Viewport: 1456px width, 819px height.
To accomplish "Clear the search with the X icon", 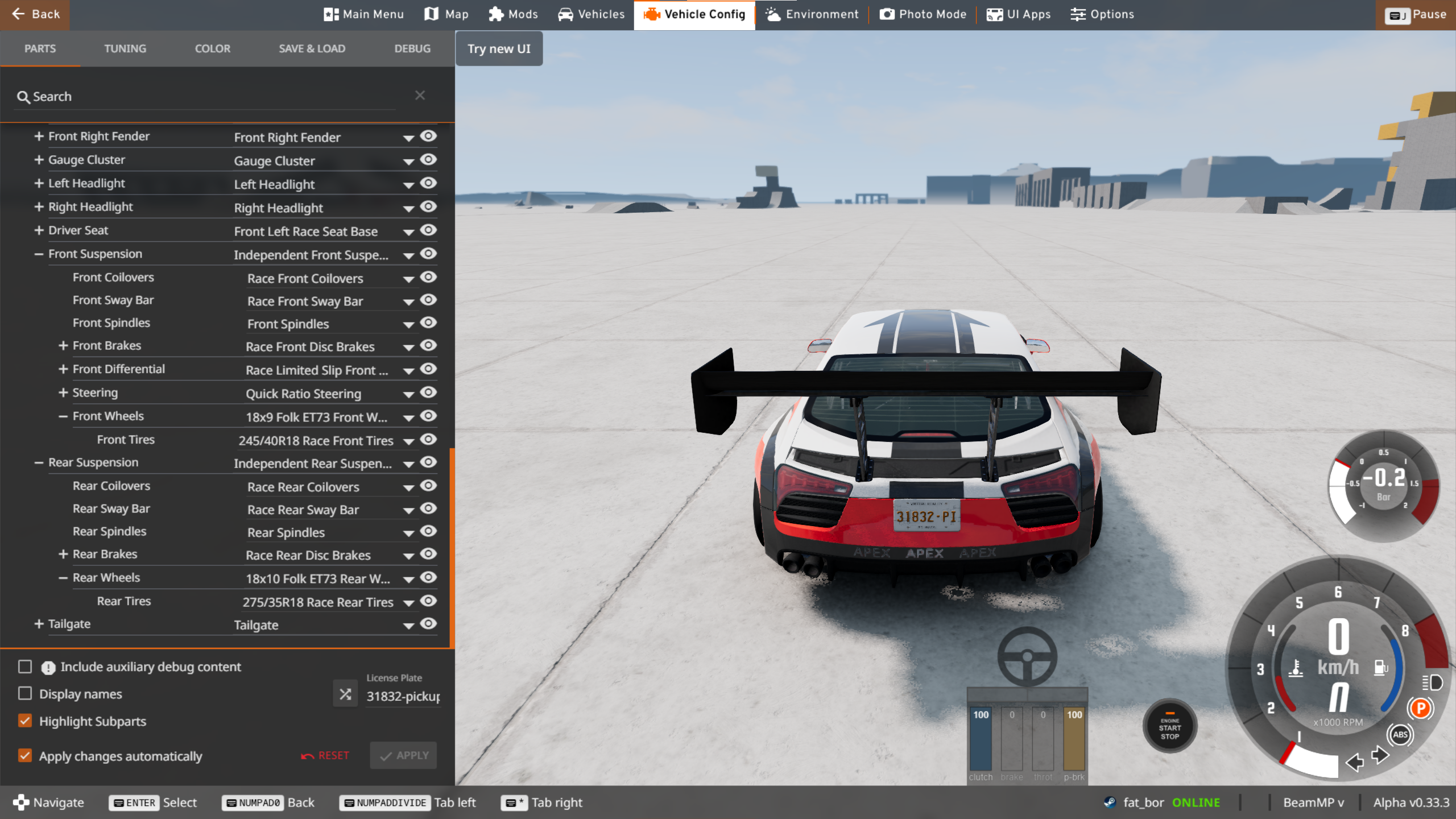I will click(x=420, y=96).
